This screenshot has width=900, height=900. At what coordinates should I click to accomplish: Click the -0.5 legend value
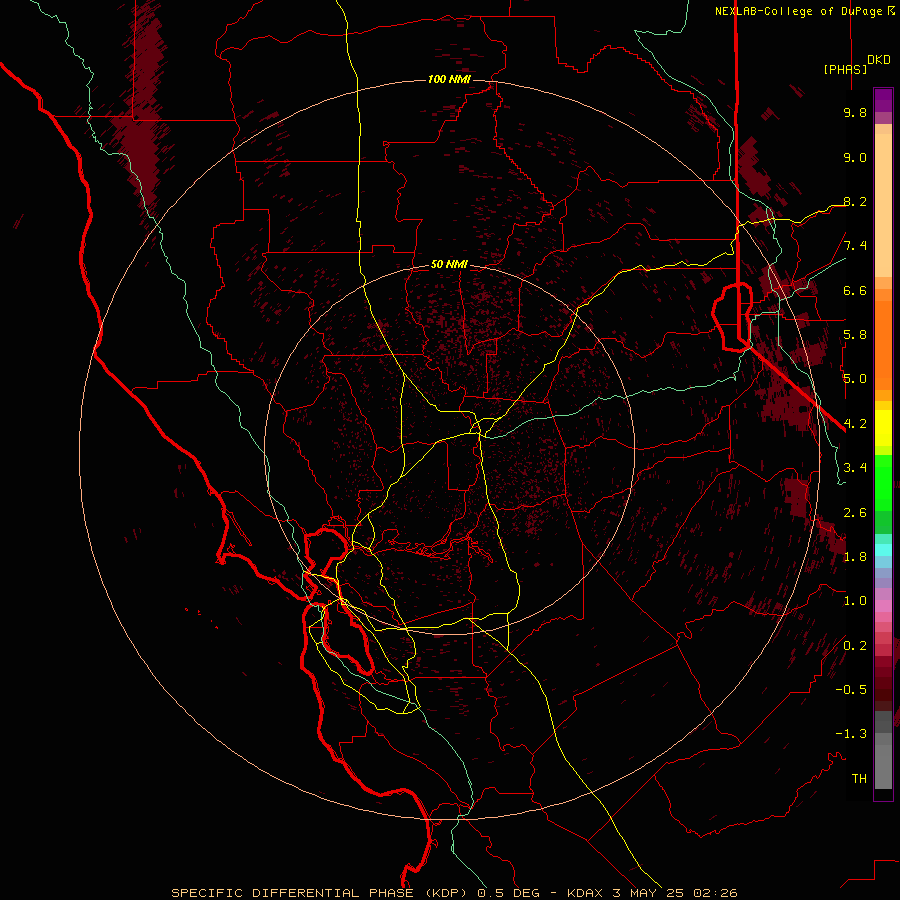point(851,690)
